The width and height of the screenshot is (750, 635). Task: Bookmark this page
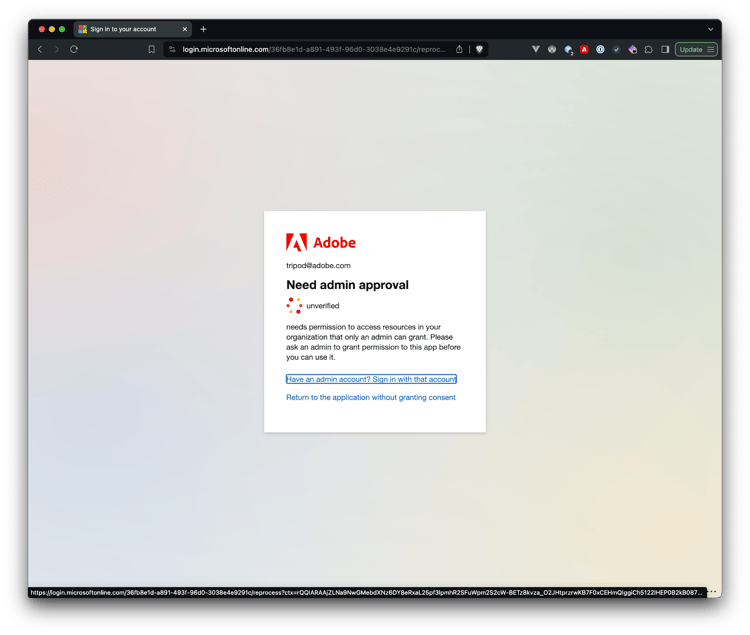pyautogui.click(x=152, y=49)
